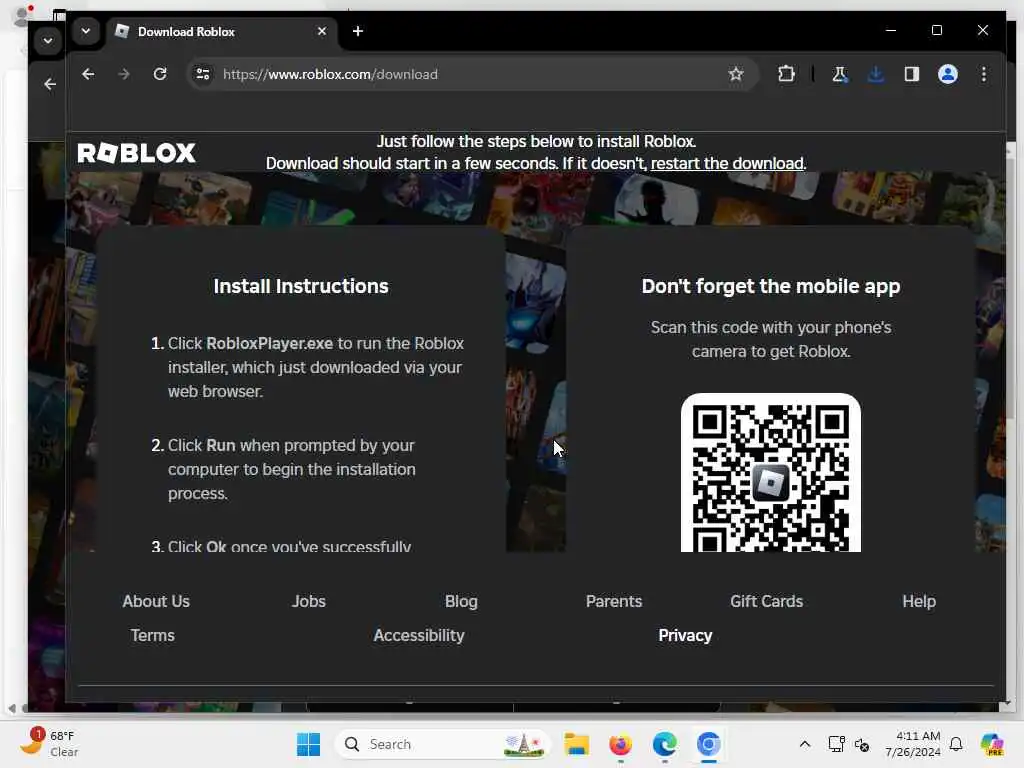1024x768 pixels.
Task: Click the taskbar Search box
Action: point(443,744)
